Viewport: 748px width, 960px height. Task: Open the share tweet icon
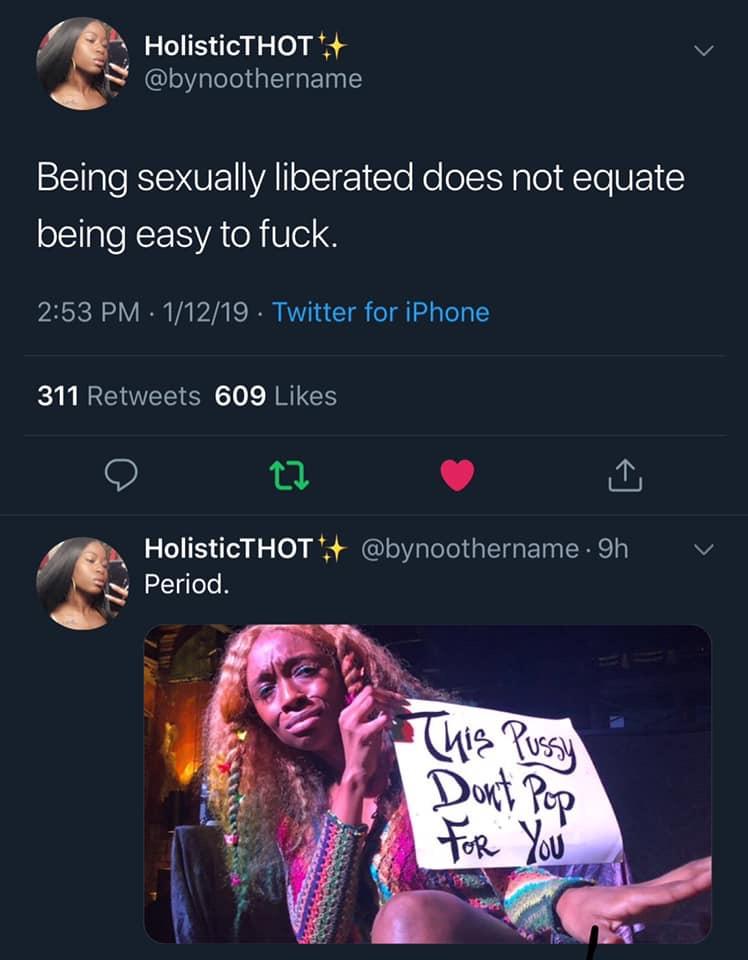(x=625, y=475)
